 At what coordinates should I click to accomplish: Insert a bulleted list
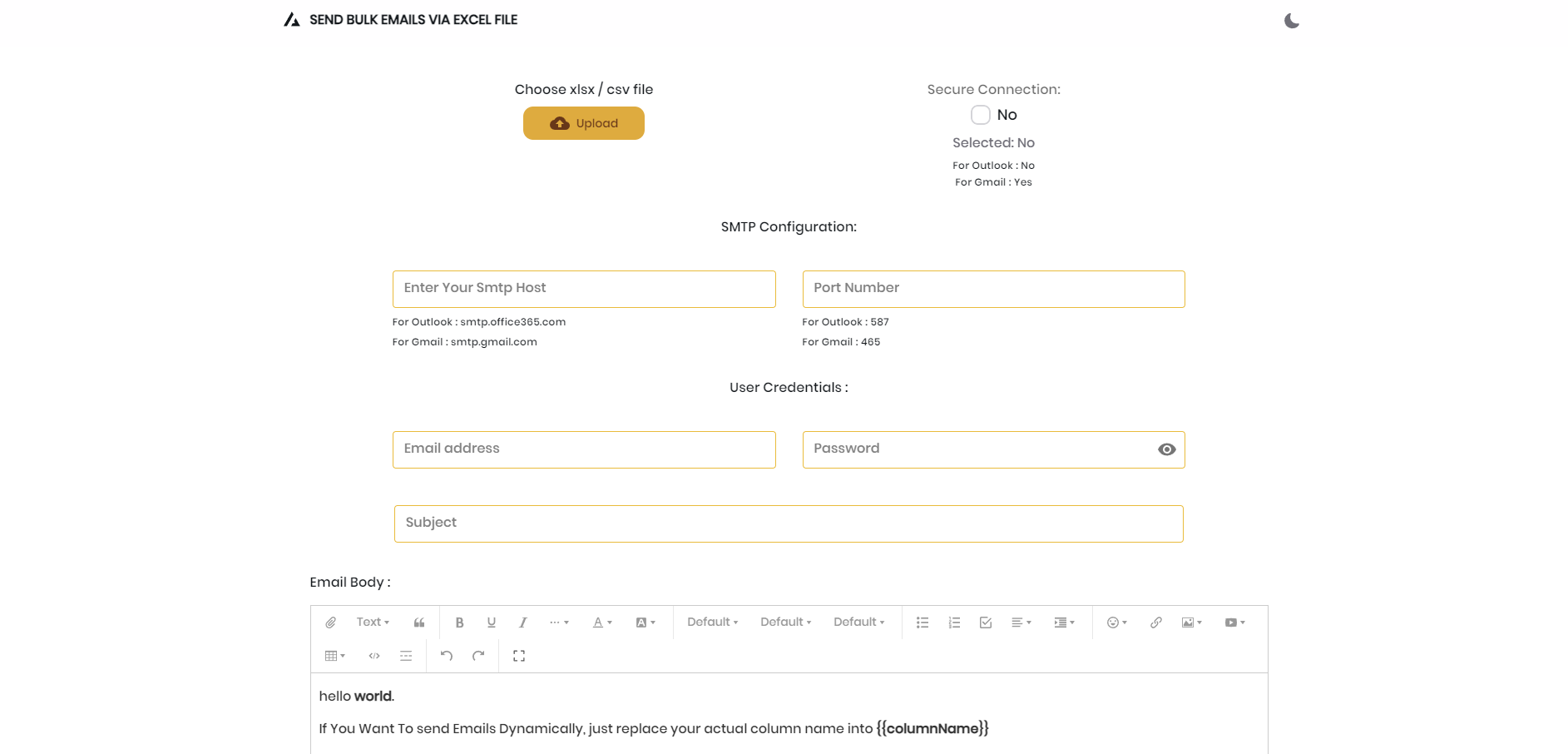coord(922,623)
